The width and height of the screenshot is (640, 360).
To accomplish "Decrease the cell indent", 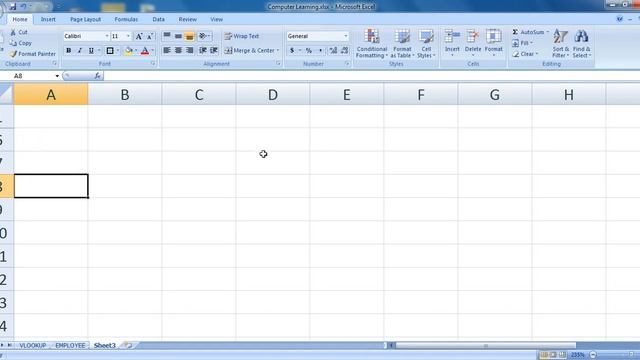I will (202, 50).
